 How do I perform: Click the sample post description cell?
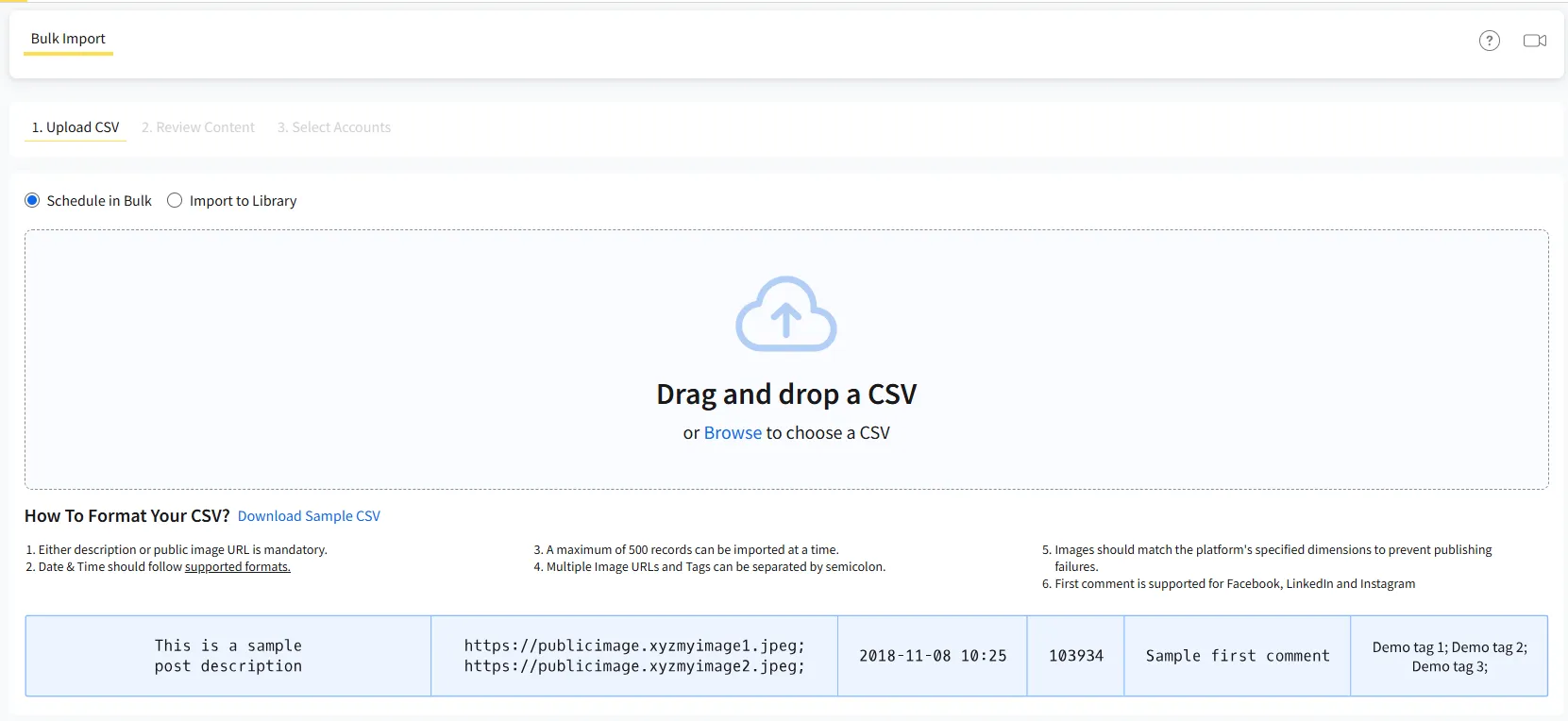[x=228, y=656]
